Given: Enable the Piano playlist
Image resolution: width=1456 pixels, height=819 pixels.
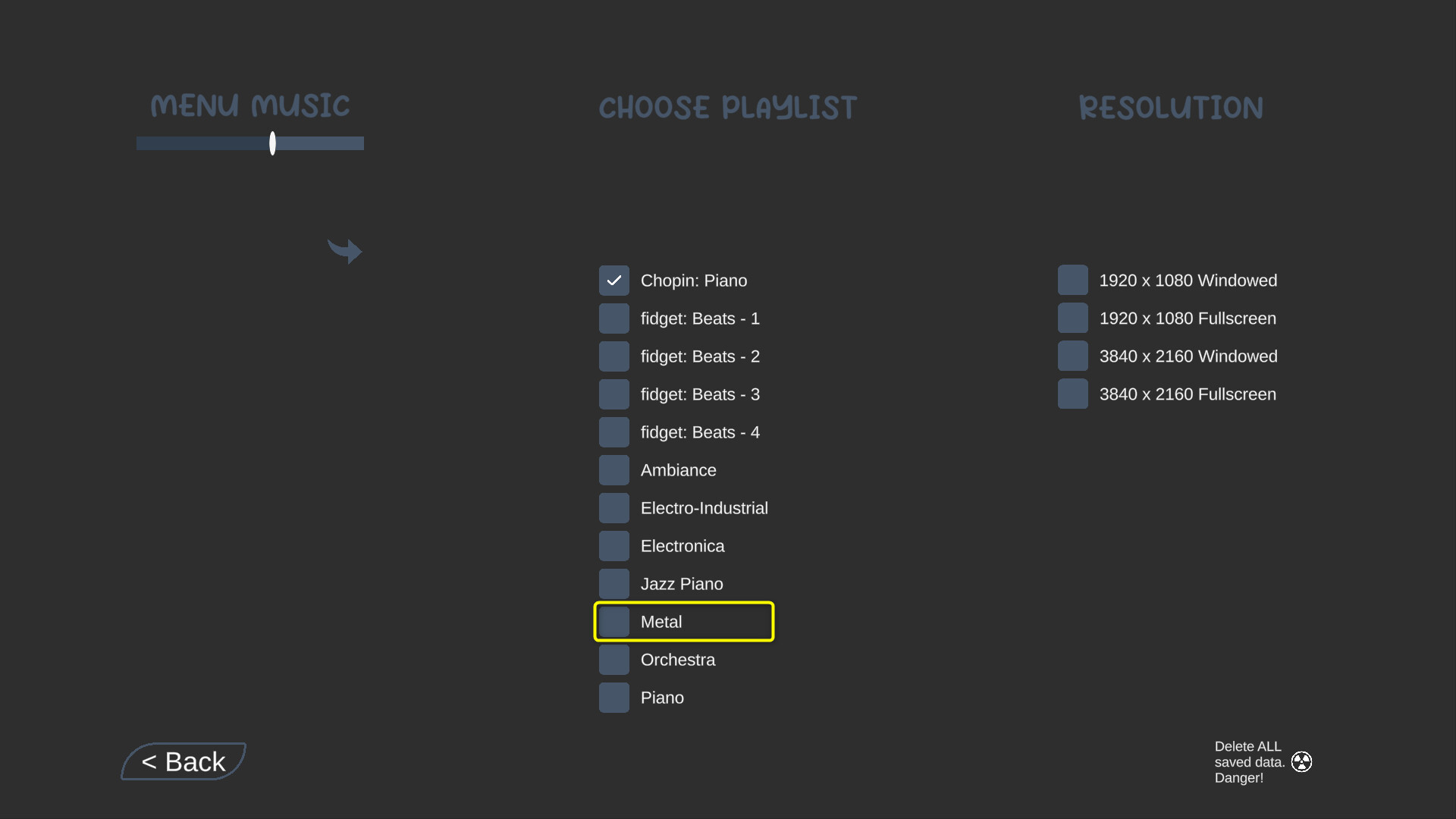Looking at the screenshot, I should pyautogui.click(x=613, y=697).
